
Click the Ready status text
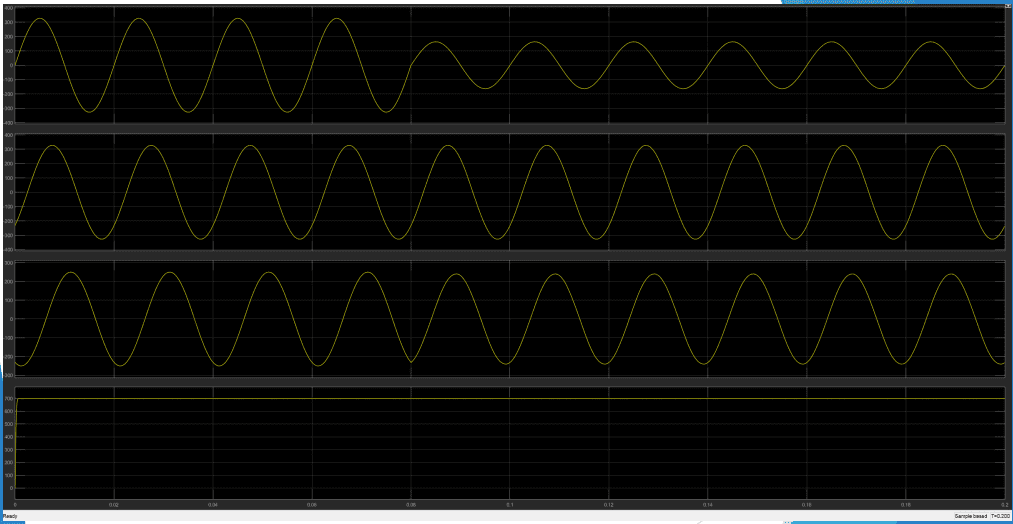click(x=9, y=516)
